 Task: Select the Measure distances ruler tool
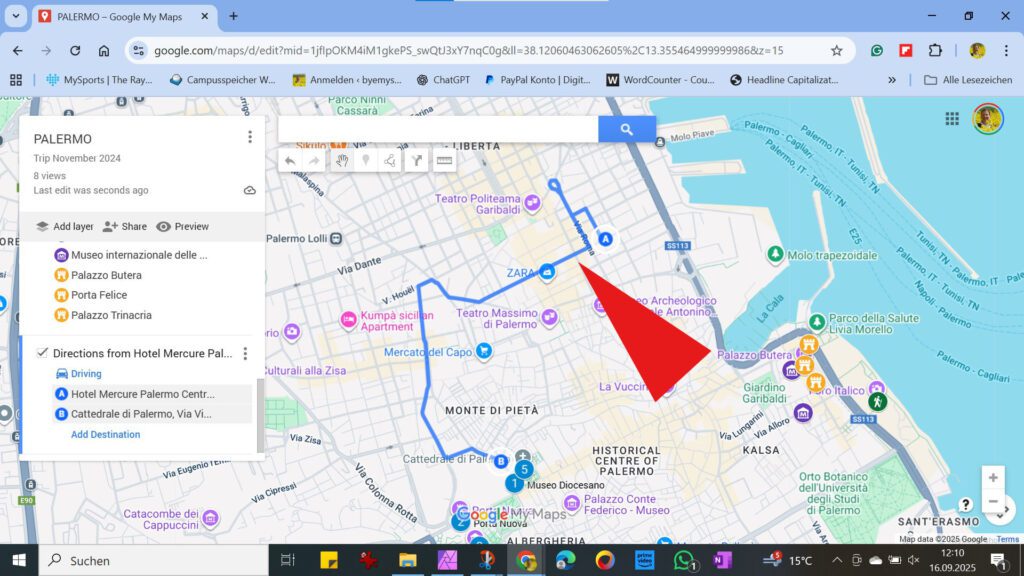[x=445, y=160]
